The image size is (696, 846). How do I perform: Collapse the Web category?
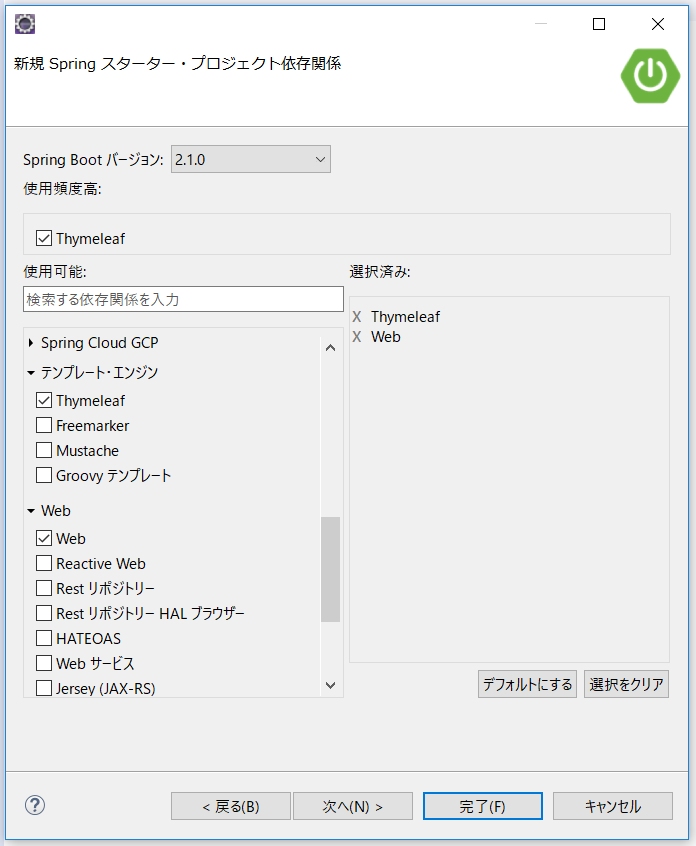31,510
